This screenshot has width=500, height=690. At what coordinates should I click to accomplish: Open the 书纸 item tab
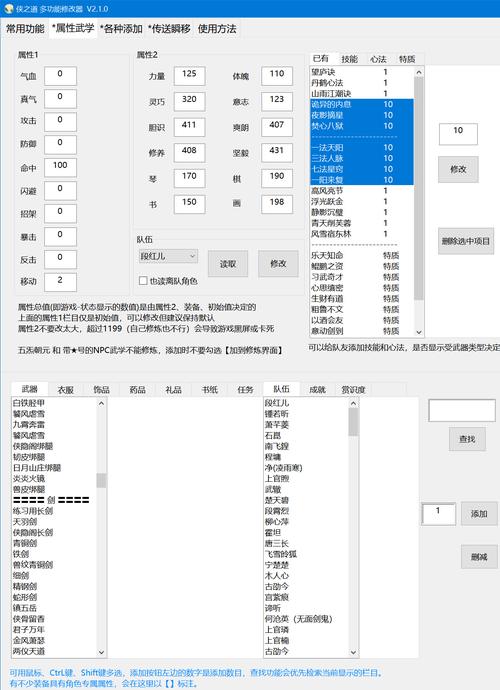210,389
